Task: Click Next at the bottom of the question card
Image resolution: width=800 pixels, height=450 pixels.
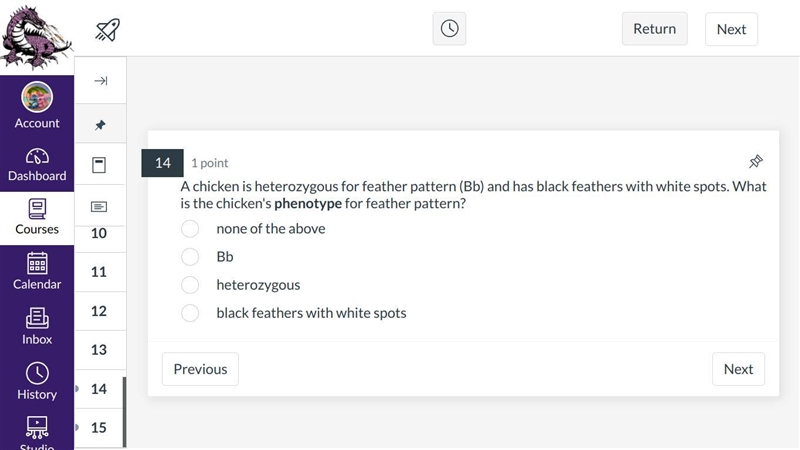Action: tap(738, 369)
